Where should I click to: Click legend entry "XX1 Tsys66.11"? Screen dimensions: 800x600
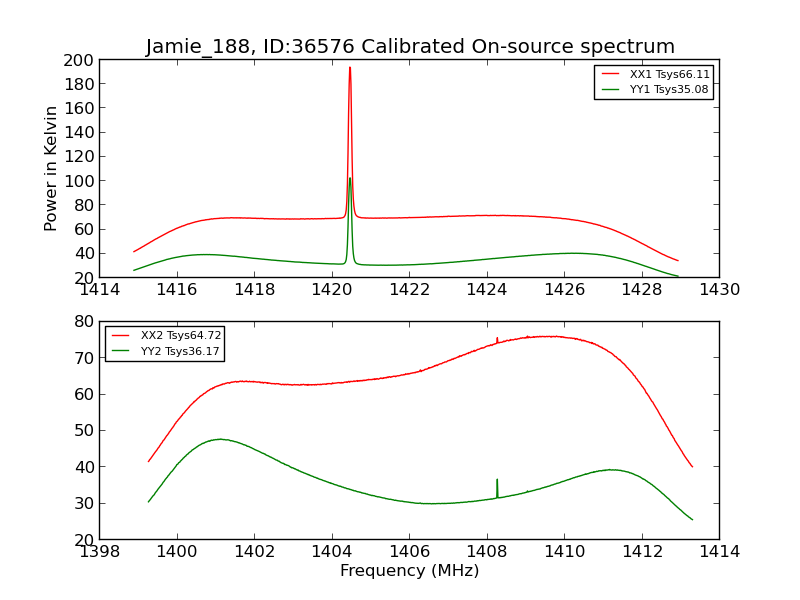(669, 74)
